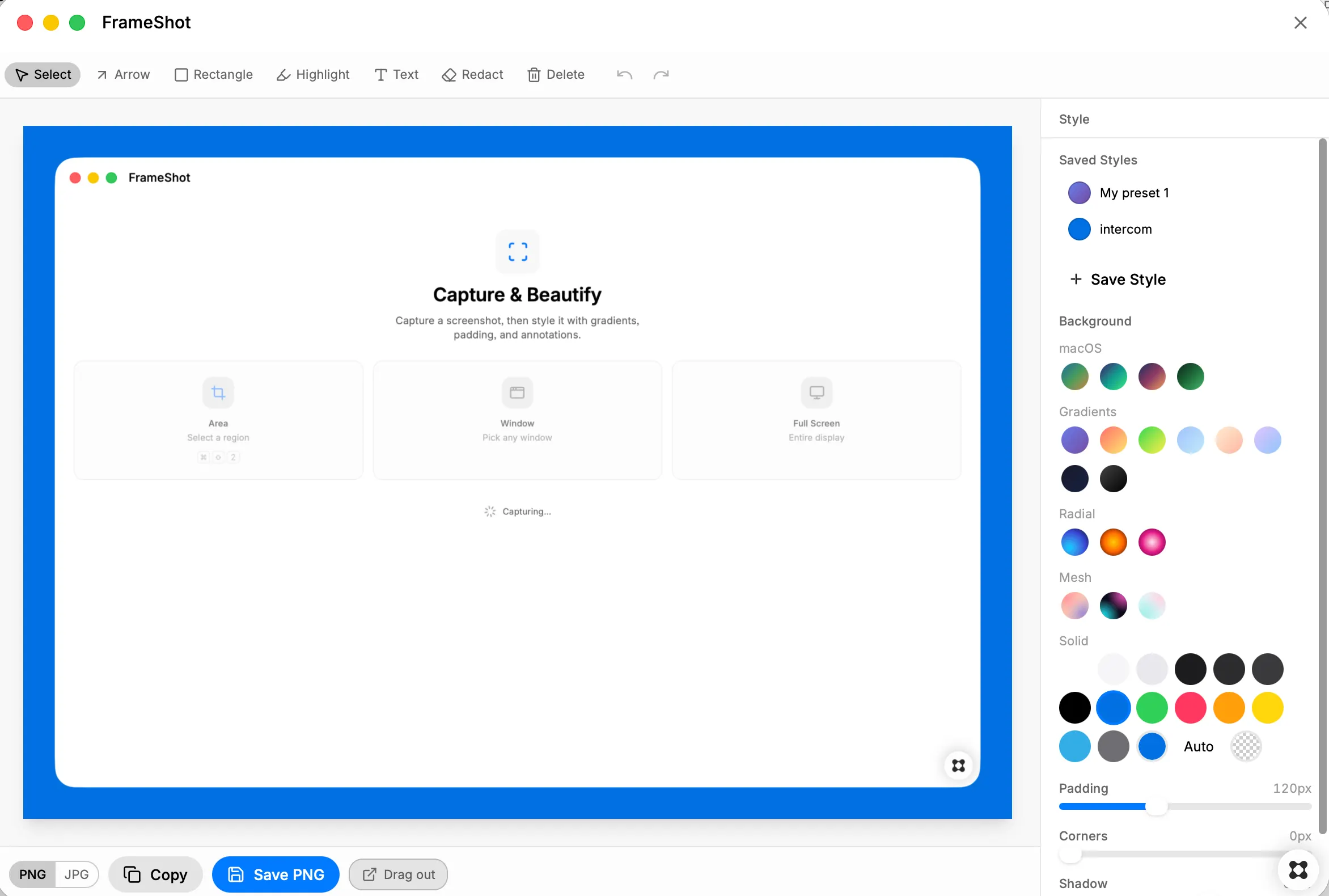Pick the near-white solid swatch
The height and width of the screenshot is (896, 1329).
1114,669
